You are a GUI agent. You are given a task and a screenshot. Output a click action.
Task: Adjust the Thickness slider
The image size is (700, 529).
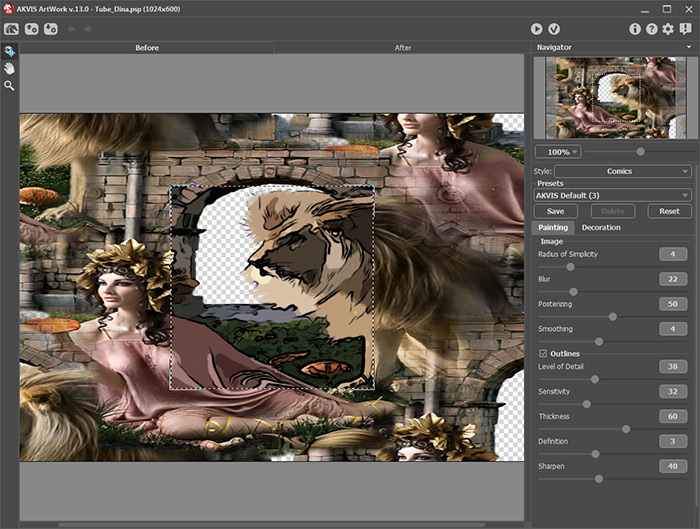(x=626, y=429)
